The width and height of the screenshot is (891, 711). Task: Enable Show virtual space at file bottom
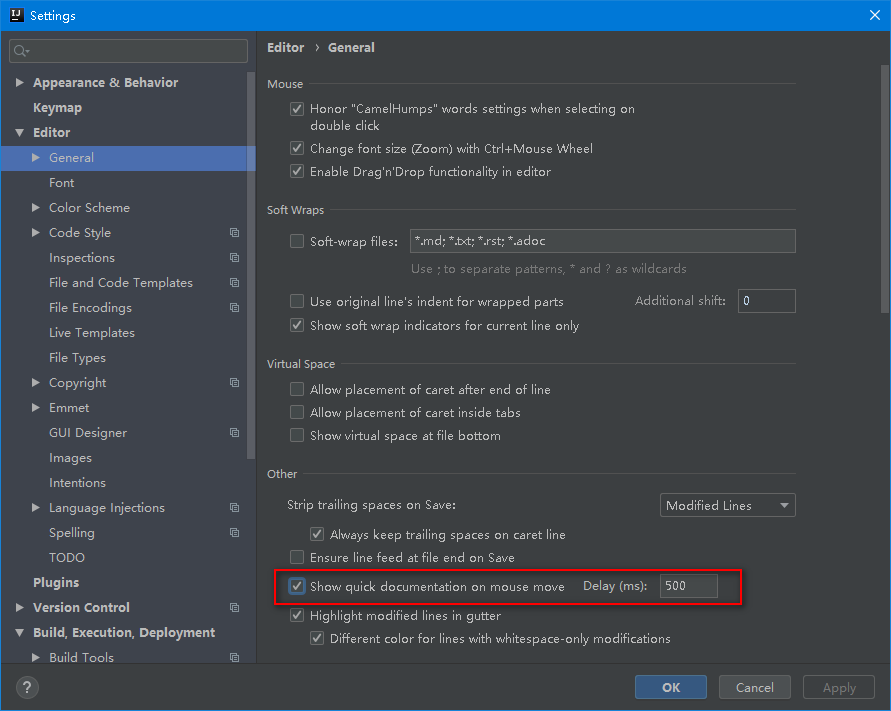point(297,435)
